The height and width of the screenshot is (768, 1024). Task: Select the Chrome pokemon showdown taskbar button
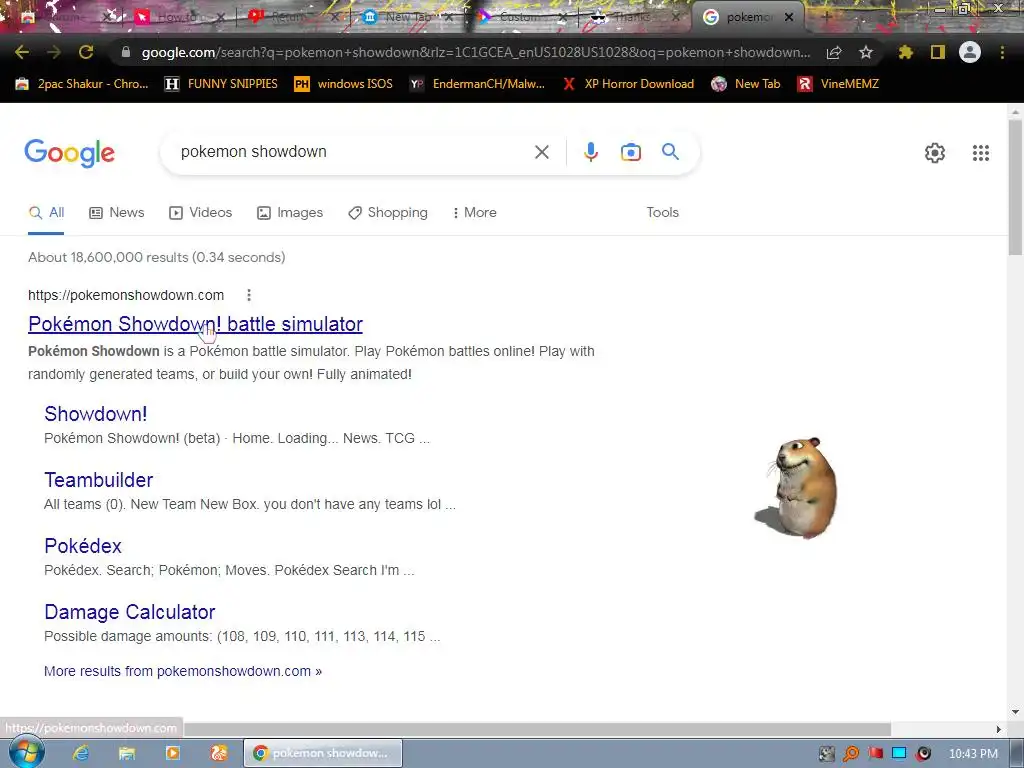coord(323,753)
